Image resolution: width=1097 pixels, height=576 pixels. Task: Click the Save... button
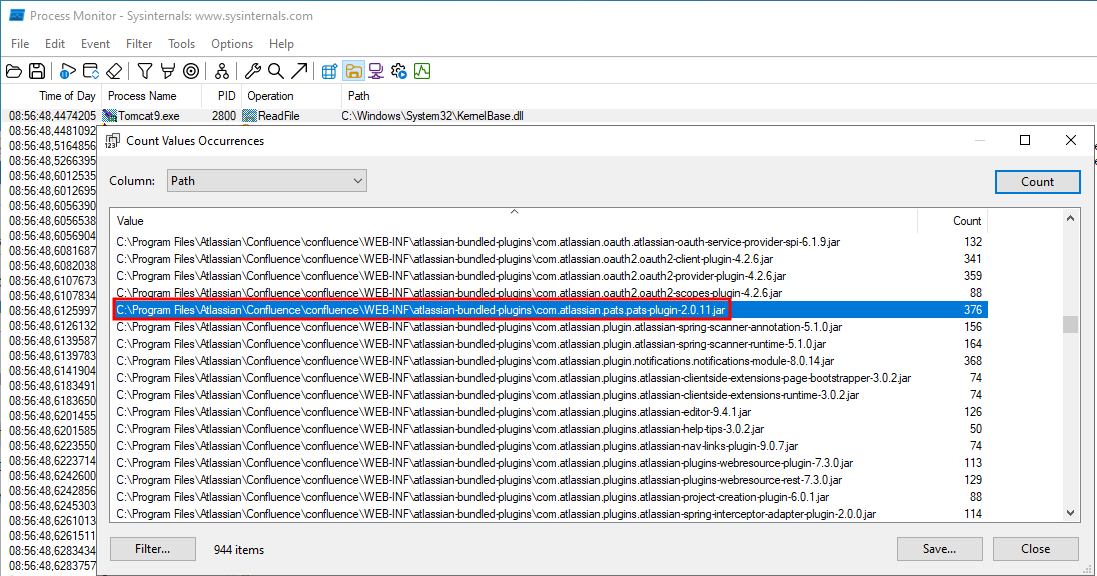(x=939, y=549)
